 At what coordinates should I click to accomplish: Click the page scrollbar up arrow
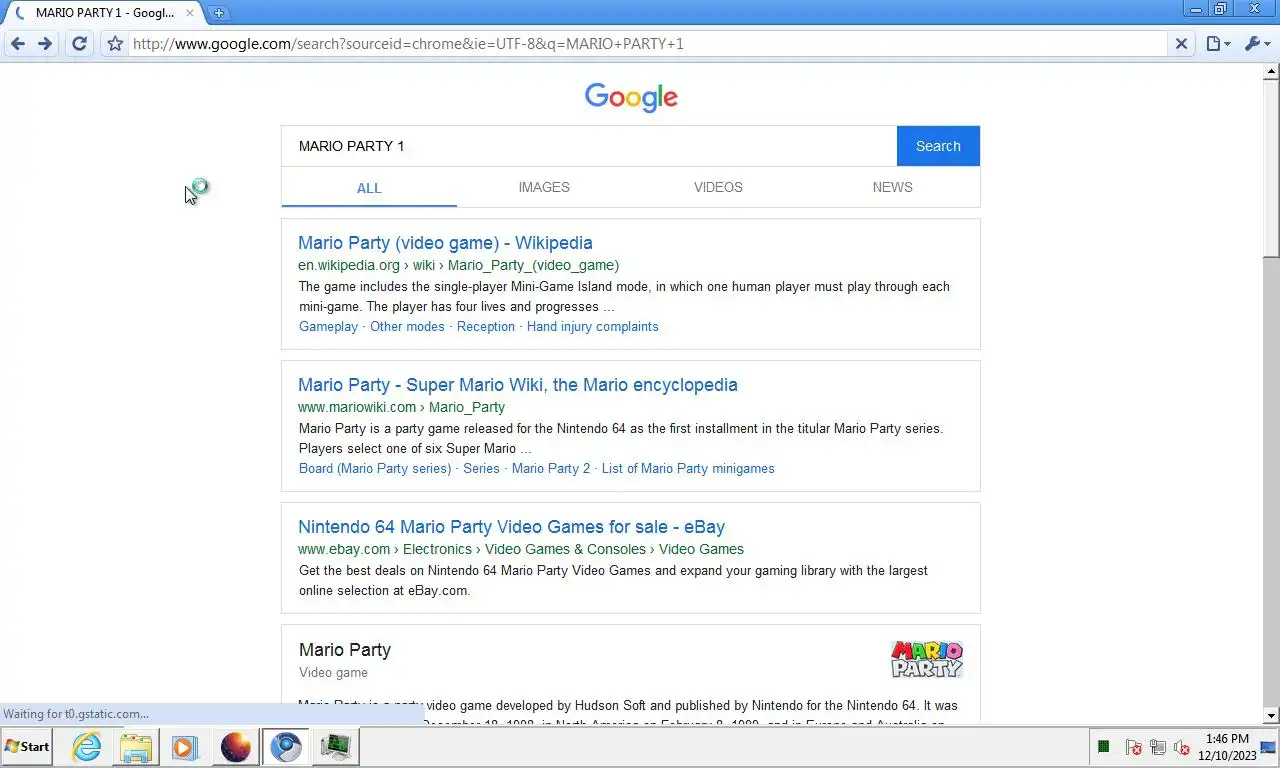pyautogui.click(x=1272, y=71)
